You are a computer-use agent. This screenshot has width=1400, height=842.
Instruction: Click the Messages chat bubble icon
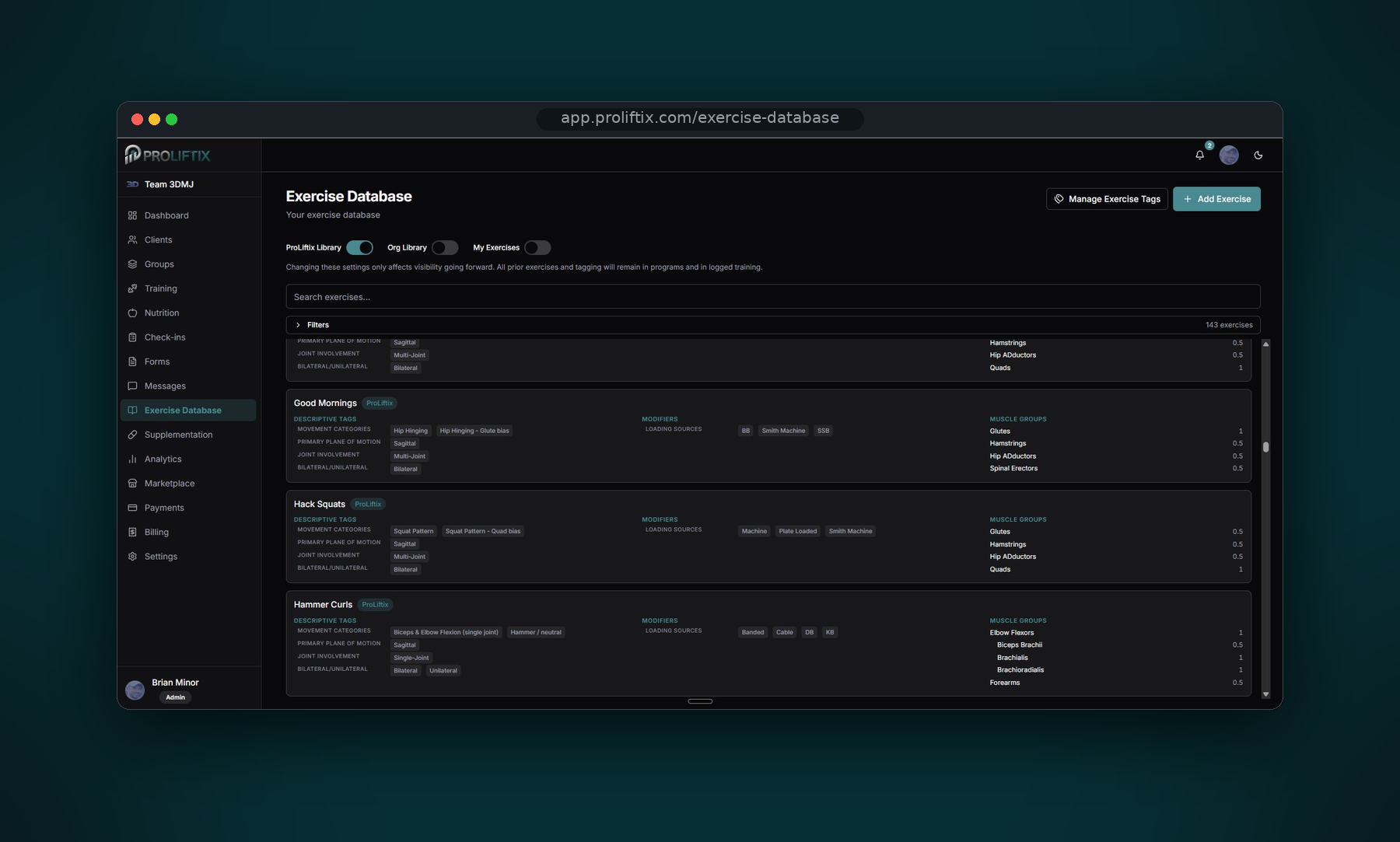point(132,386)
